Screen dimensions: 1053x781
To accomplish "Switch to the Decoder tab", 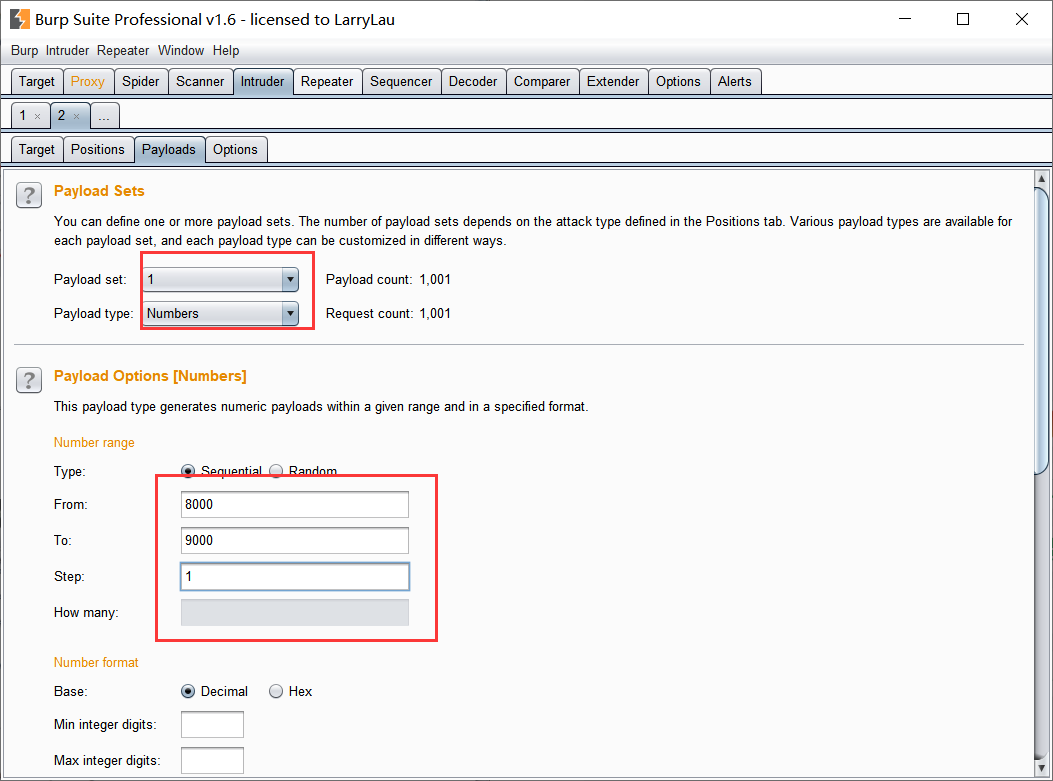I will tap(473, 82).
